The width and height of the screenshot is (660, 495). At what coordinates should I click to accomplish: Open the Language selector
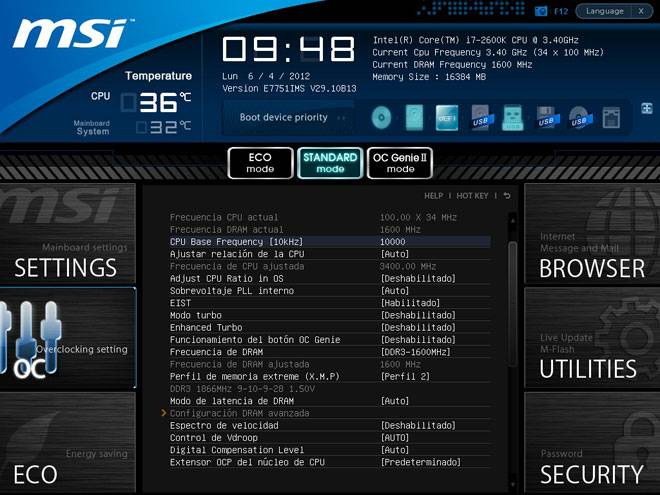click(x=604, y=11)
